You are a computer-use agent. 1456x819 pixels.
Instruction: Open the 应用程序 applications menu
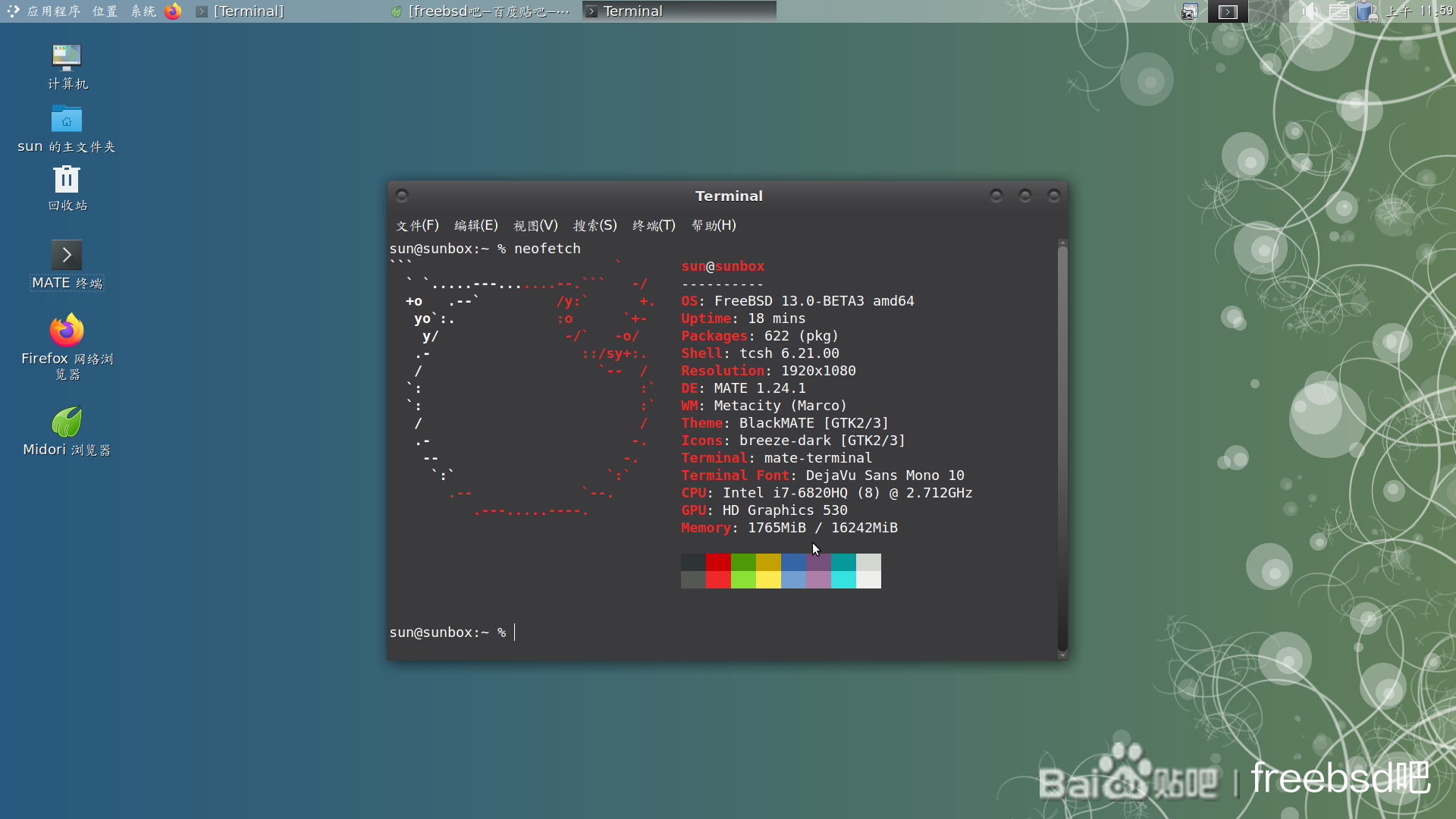[44, 11]
